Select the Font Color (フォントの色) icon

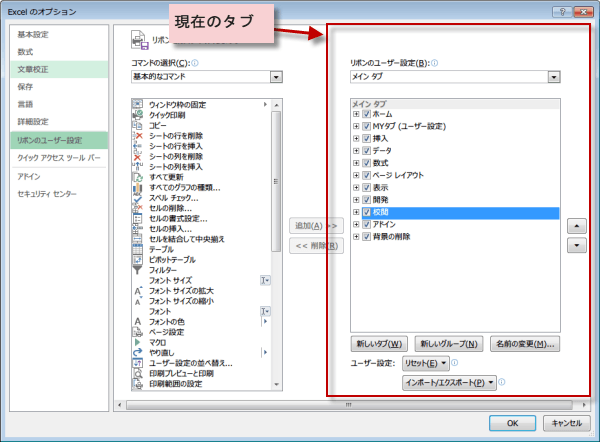point(137,321)
